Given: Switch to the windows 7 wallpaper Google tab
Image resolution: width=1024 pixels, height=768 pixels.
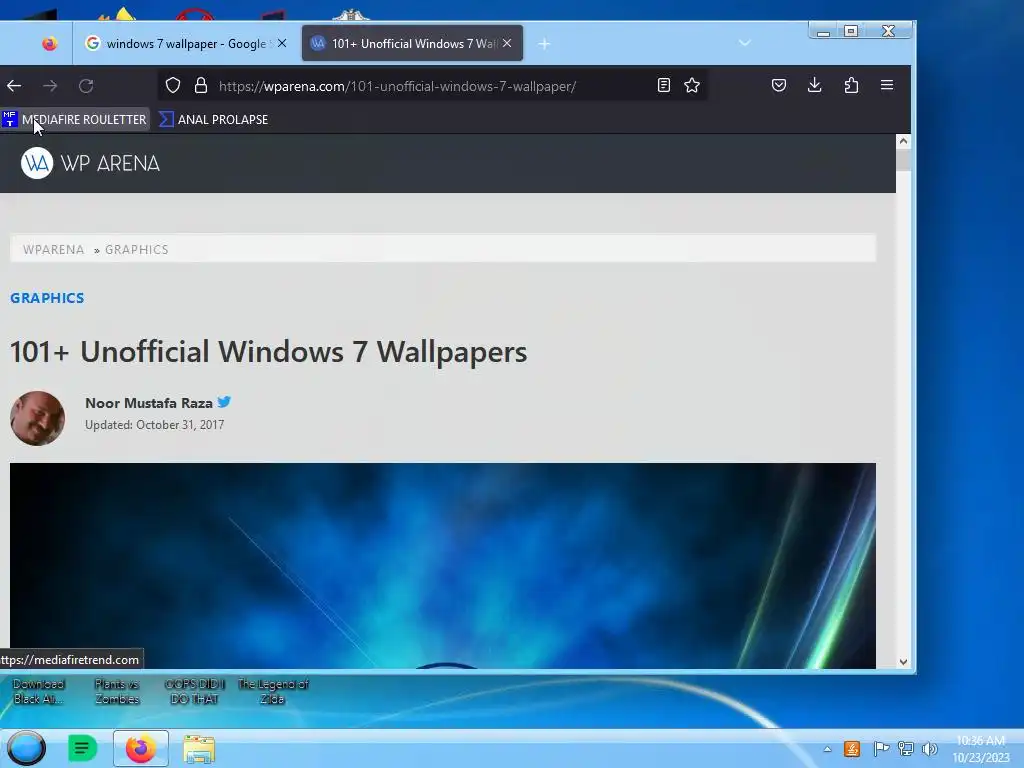Looking at the screenshot, I should click(x=186, y=44).
